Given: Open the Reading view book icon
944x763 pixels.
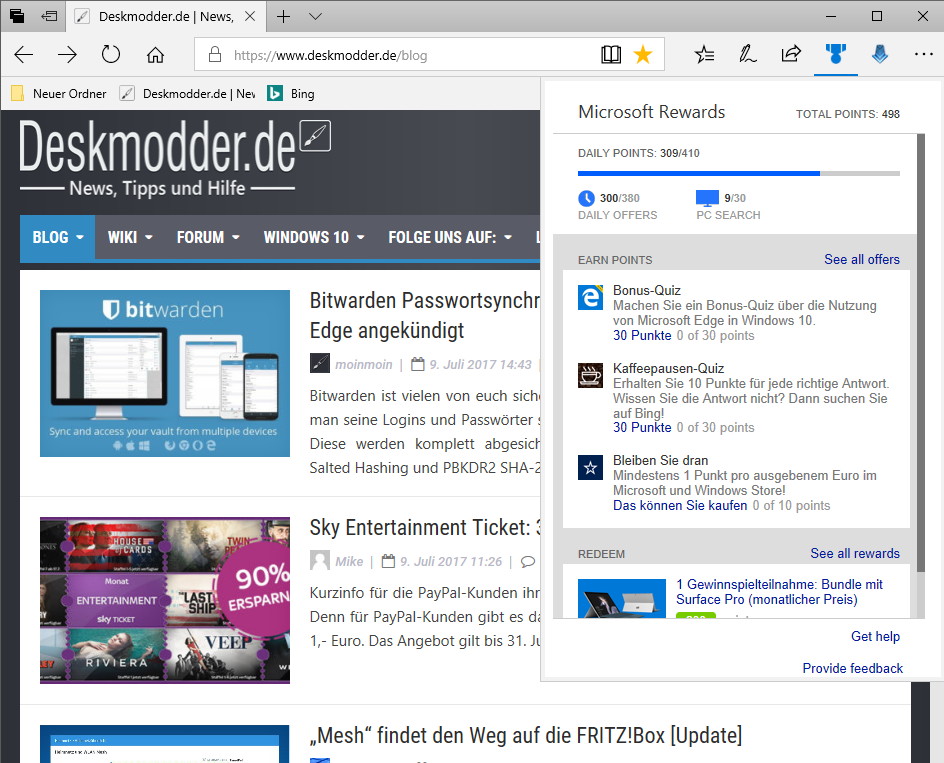Looking at the screenshot, I should point(610,55).
